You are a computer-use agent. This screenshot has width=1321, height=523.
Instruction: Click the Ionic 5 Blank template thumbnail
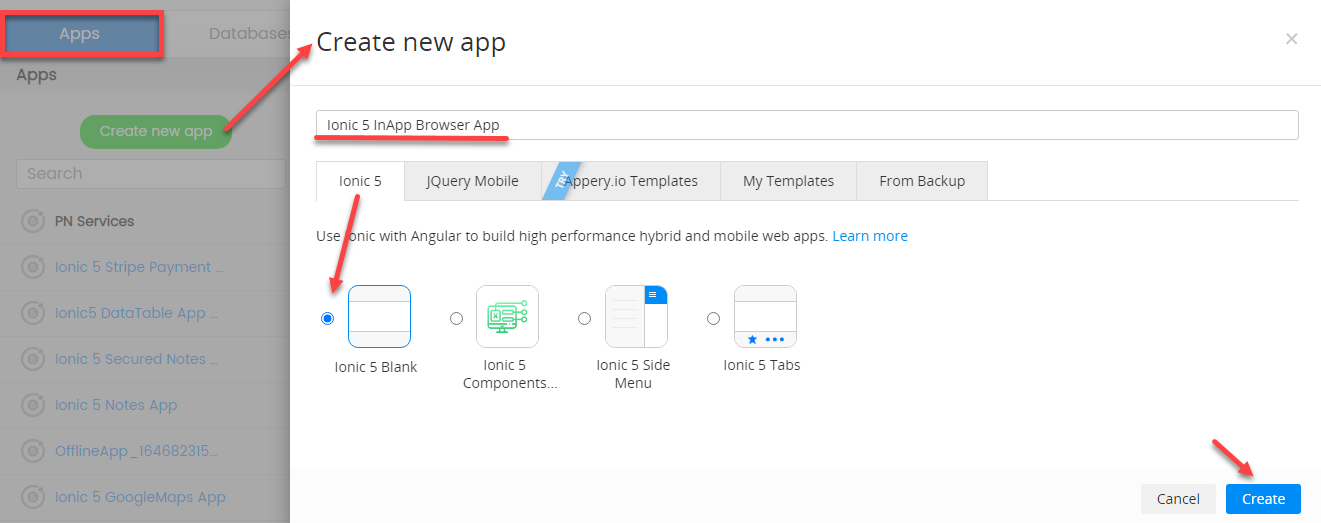[x=379, y=316]
